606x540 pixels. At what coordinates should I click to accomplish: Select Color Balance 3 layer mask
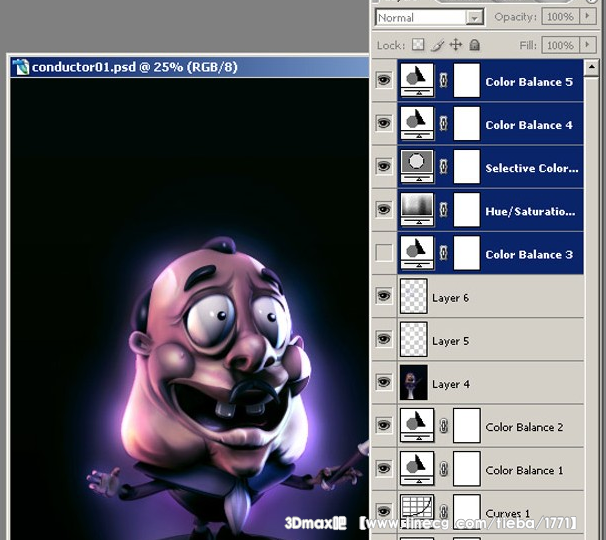point(467,253)
